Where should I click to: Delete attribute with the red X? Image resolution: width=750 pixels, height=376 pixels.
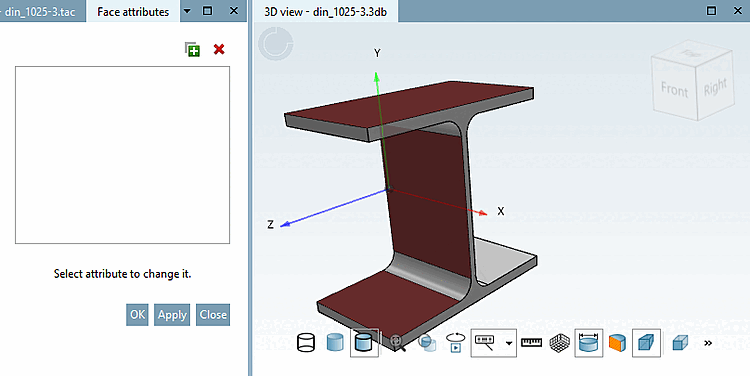tap(219, 49)
